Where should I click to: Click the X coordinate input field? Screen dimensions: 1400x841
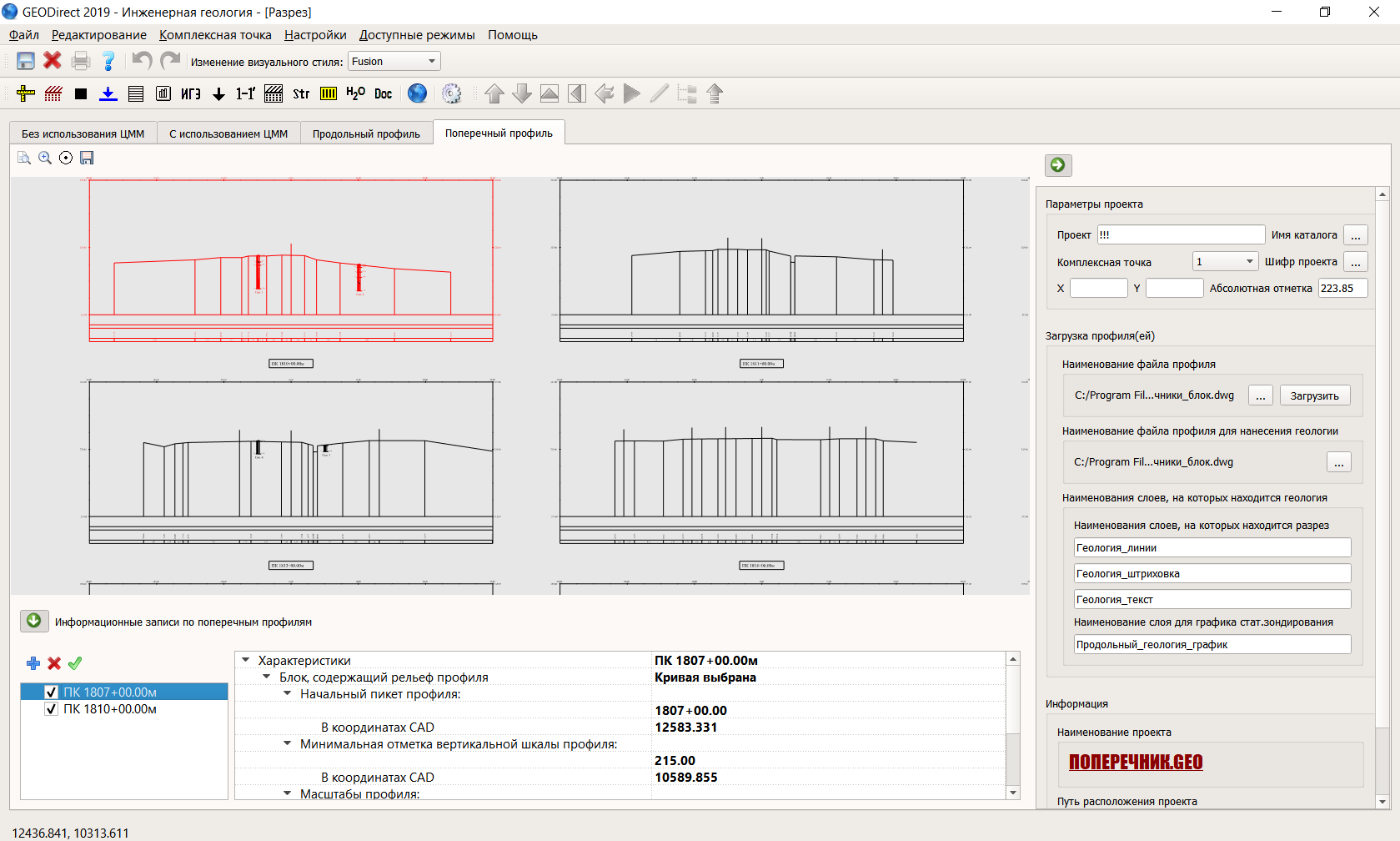pyautogui.click(x=1099, y=288)
